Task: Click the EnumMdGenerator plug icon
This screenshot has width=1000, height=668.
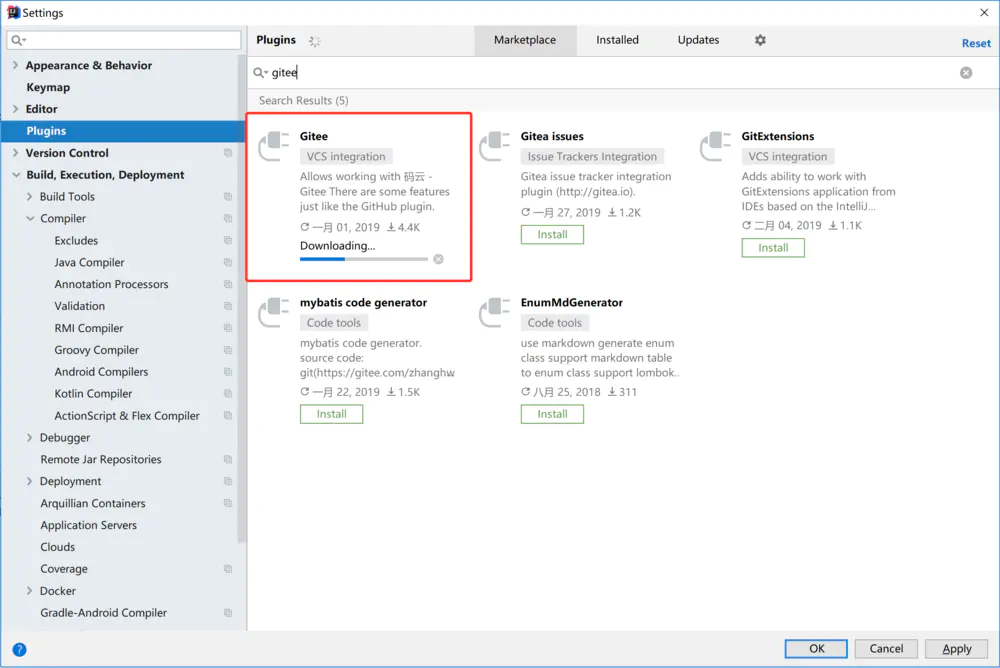Action: [494, 312]
